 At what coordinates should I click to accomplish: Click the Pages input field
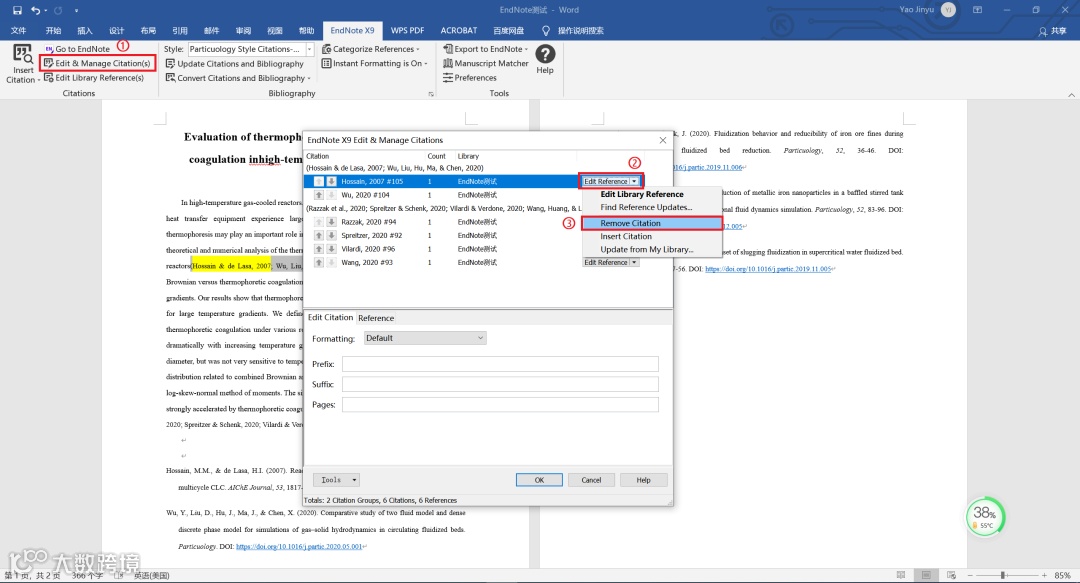coord(500,405)
